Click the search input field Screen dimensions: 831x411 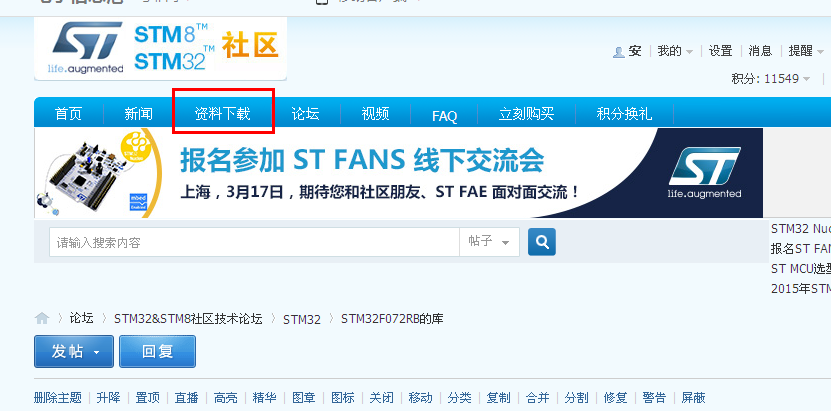point(254,242)
